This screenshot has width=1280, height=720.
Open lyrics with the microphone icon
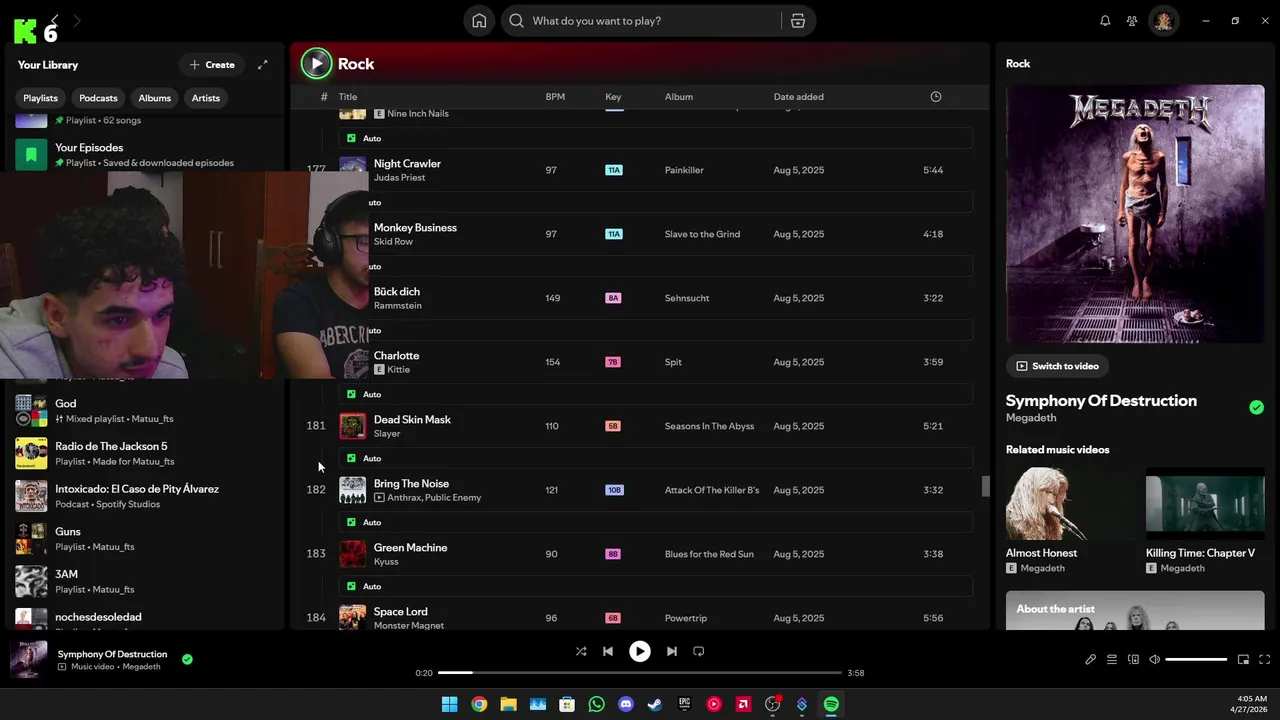[x=1091, y=659]
